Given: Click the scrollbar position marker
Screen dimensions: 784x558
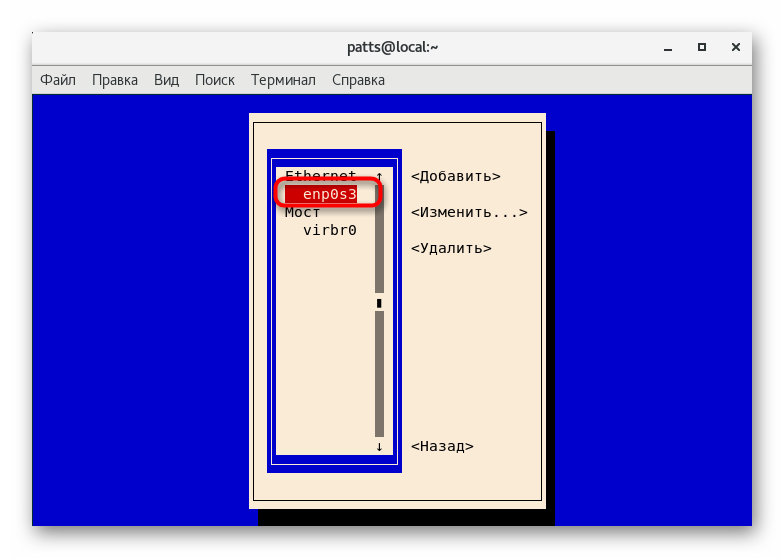Looking at the screenshot, I should (379, 304).
